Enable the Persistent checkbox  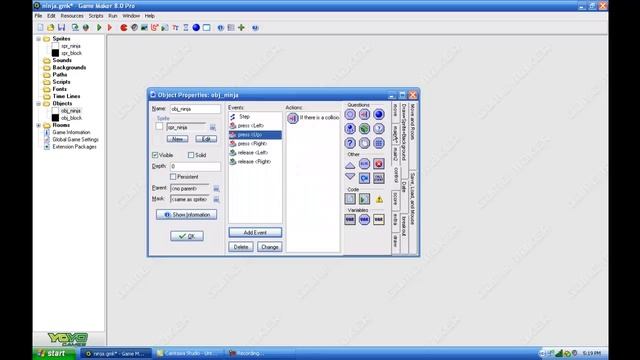(173, 177)
